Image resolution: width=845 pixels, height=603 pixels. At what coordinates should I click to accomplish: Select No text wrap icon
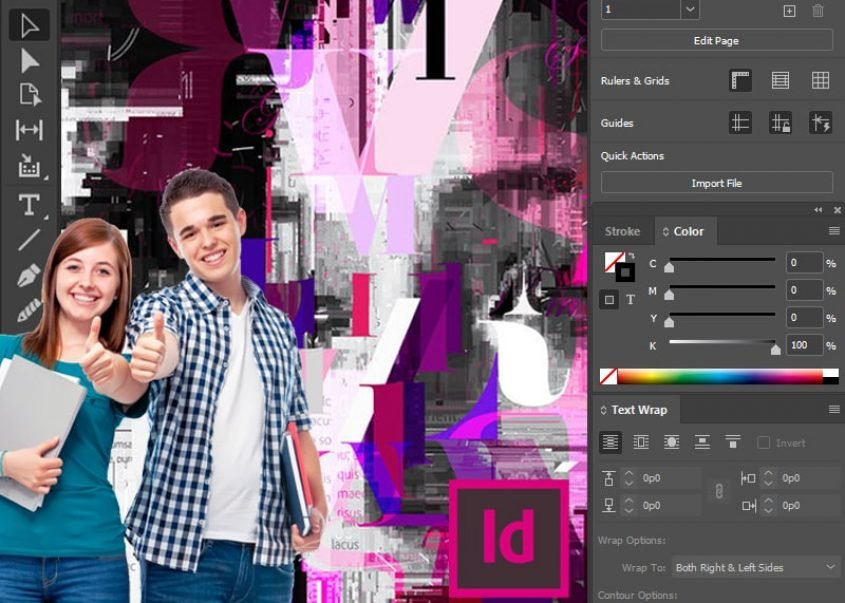click(610, 442)
